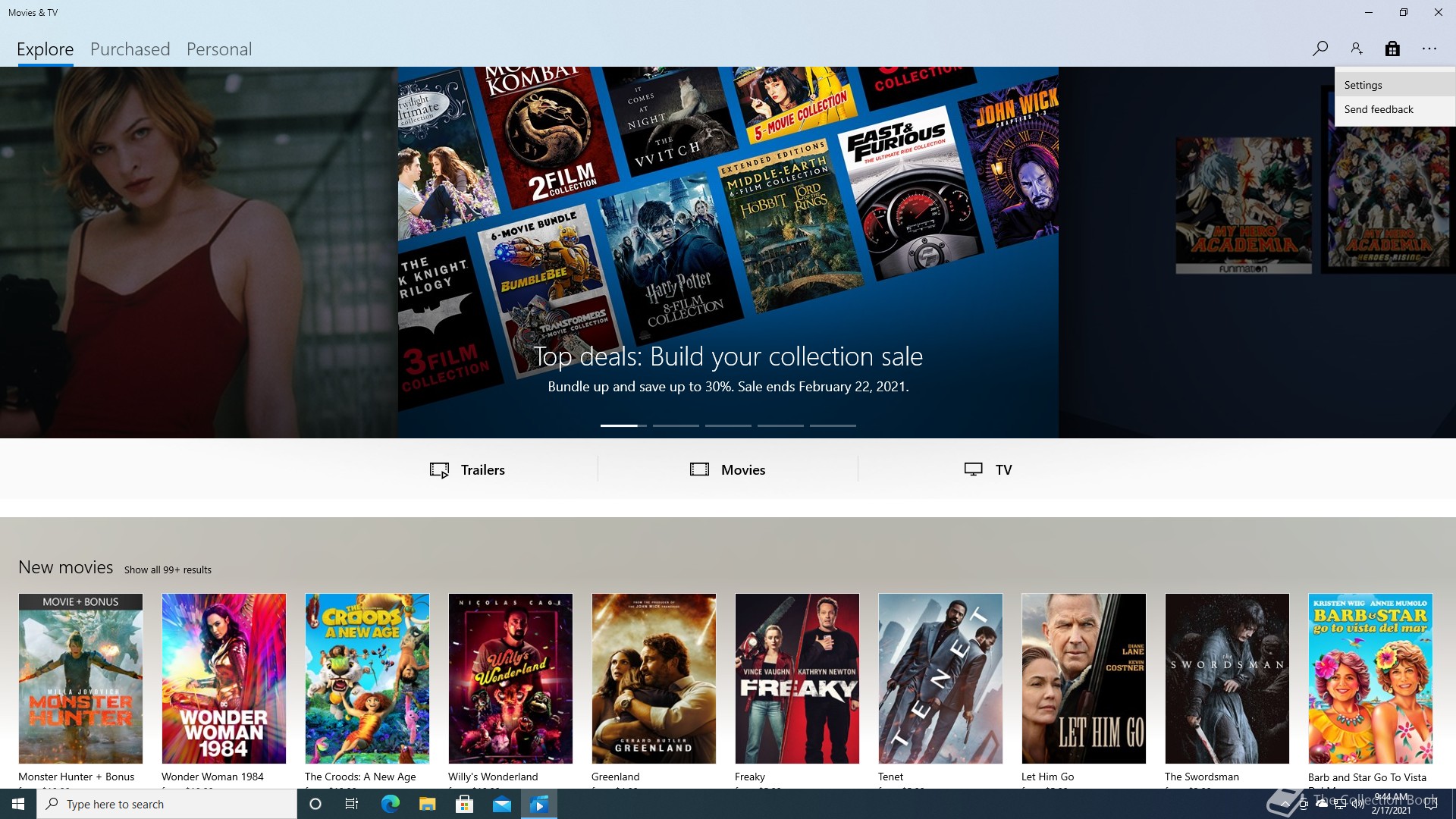
Task: Click Show all 99+ results link
Action: point(168,570)
